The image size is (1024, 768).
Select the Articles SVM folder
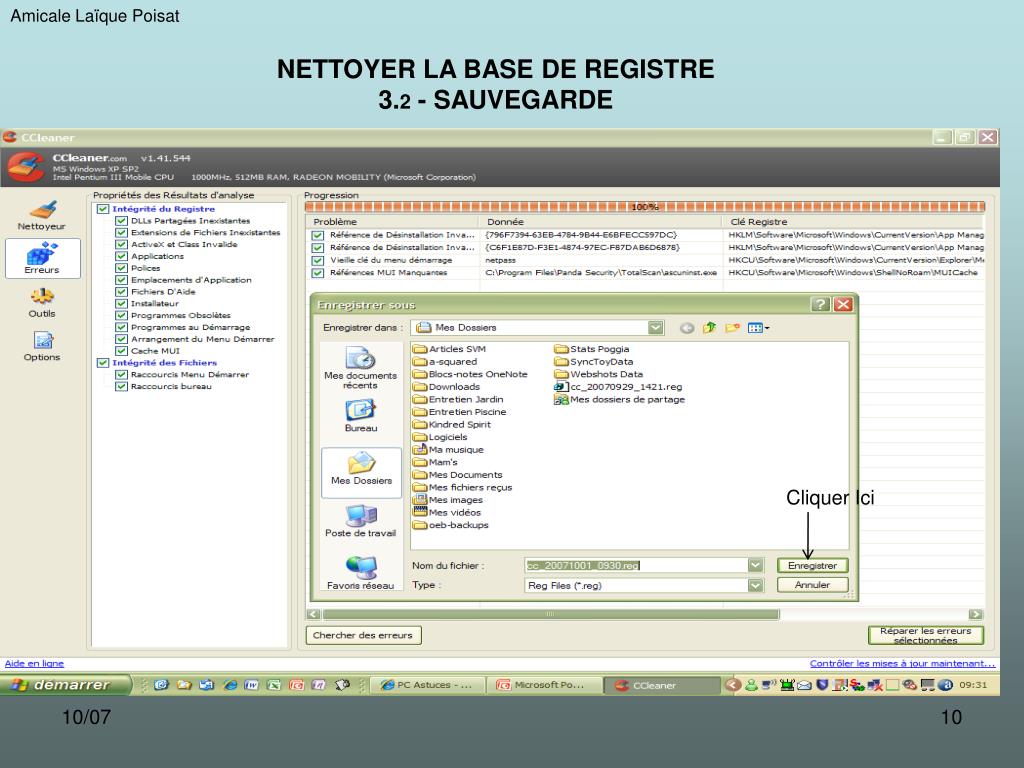point(449,349)
